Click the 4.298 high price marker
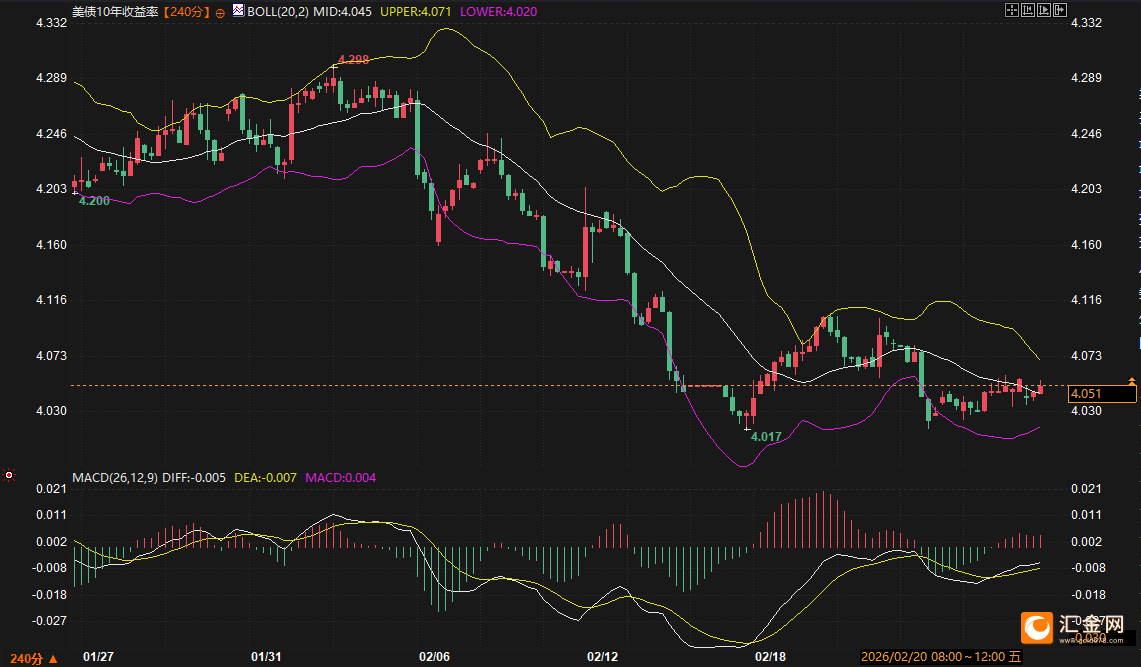Viewport: 1141px width, 667px height. click(353, 59)
